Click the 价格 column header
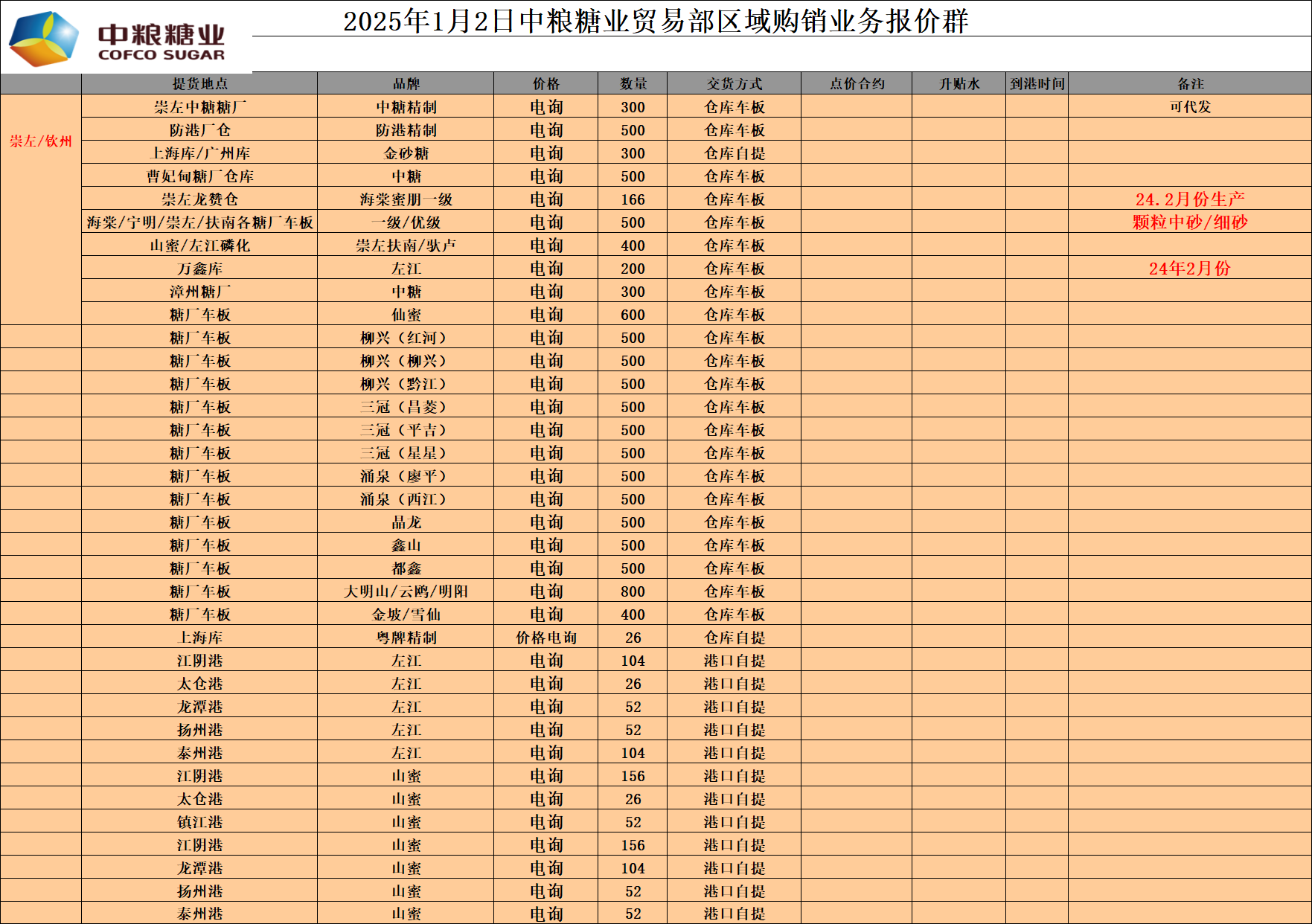1312x924 pixels. (x=545, y=84)
